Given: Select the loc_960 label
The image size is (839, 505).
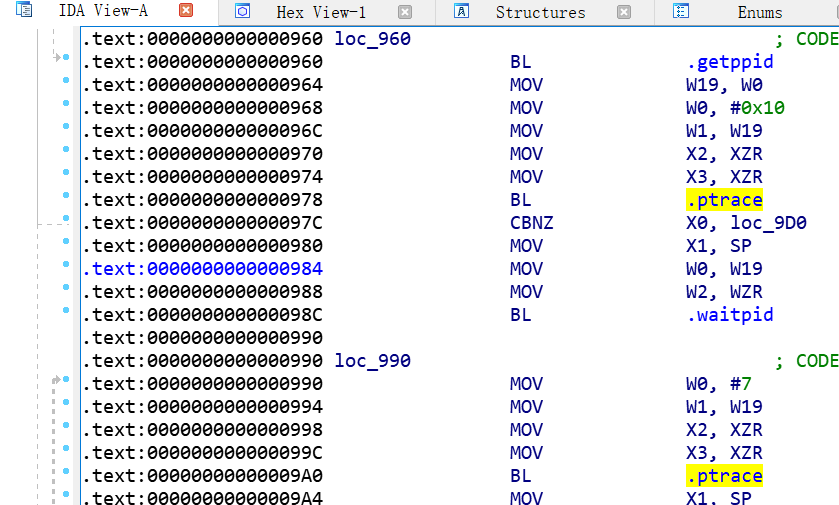Looking at the screenshot, I should point(372,39).
